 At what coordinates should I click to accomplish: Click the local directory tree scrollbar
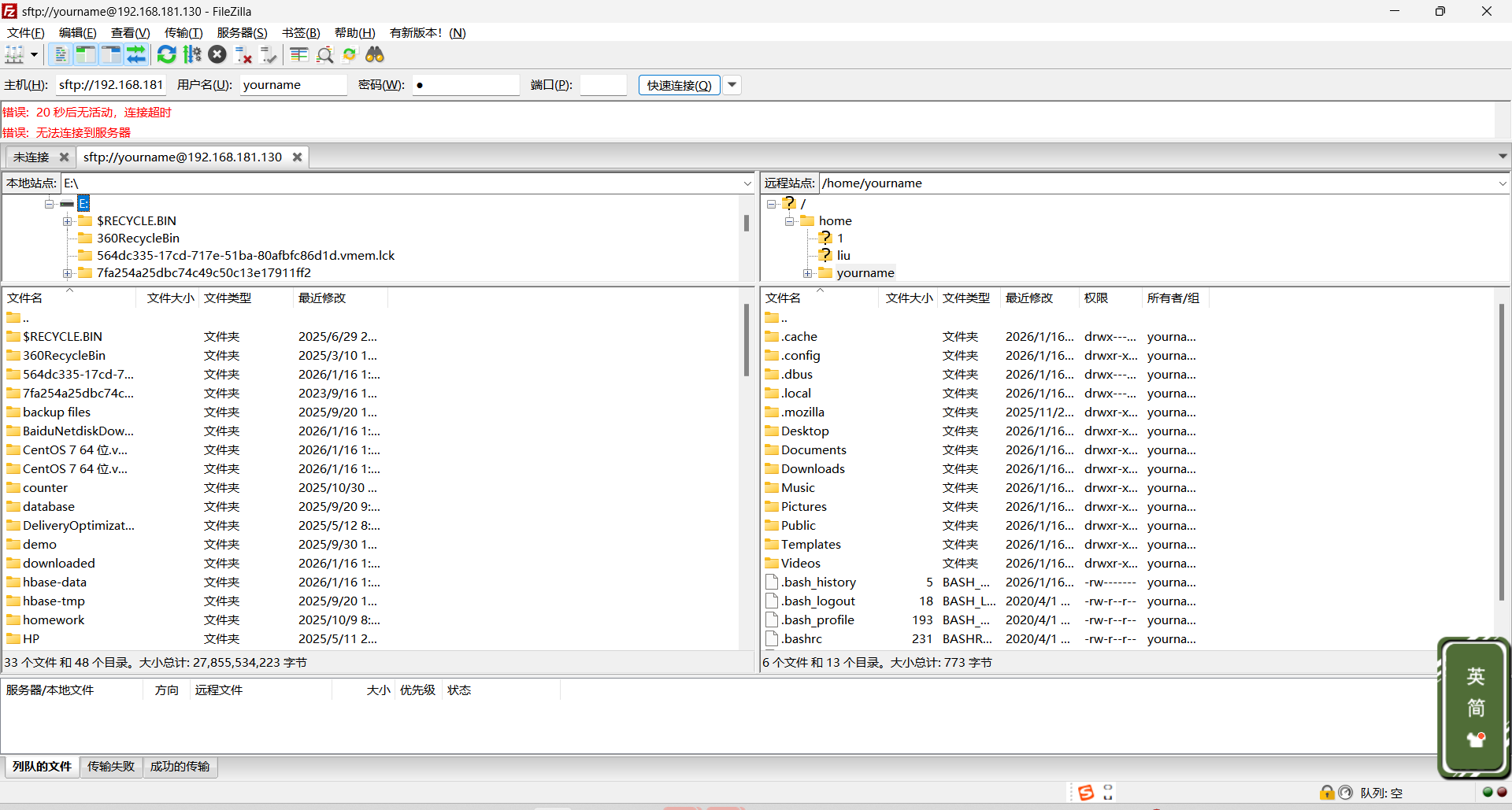coord(747,223)
